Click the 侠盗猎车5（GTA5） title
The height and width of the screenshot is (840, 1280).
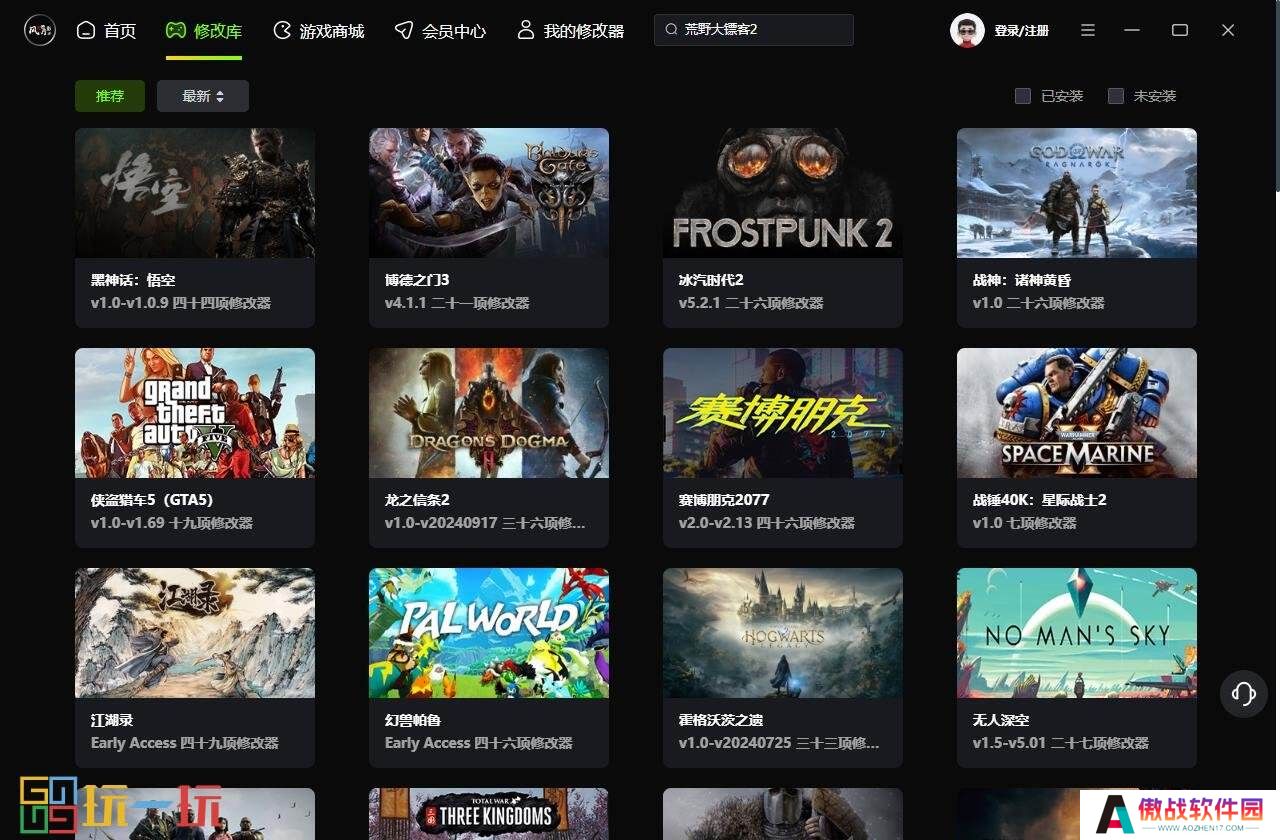[x=152, y=500]
